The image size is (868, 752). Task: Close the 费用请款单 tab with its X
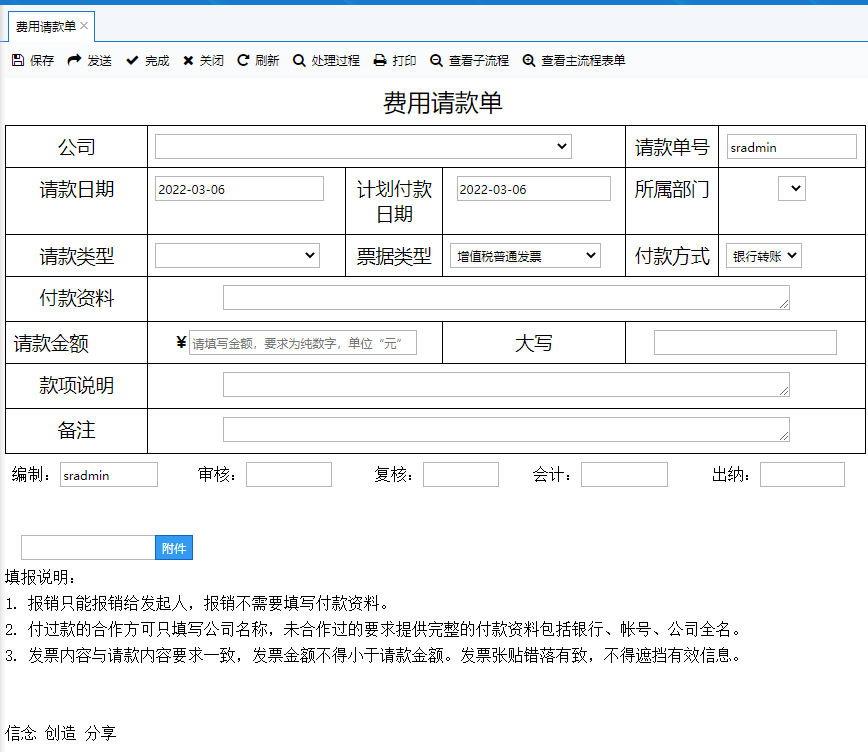(x=84, y=25)
